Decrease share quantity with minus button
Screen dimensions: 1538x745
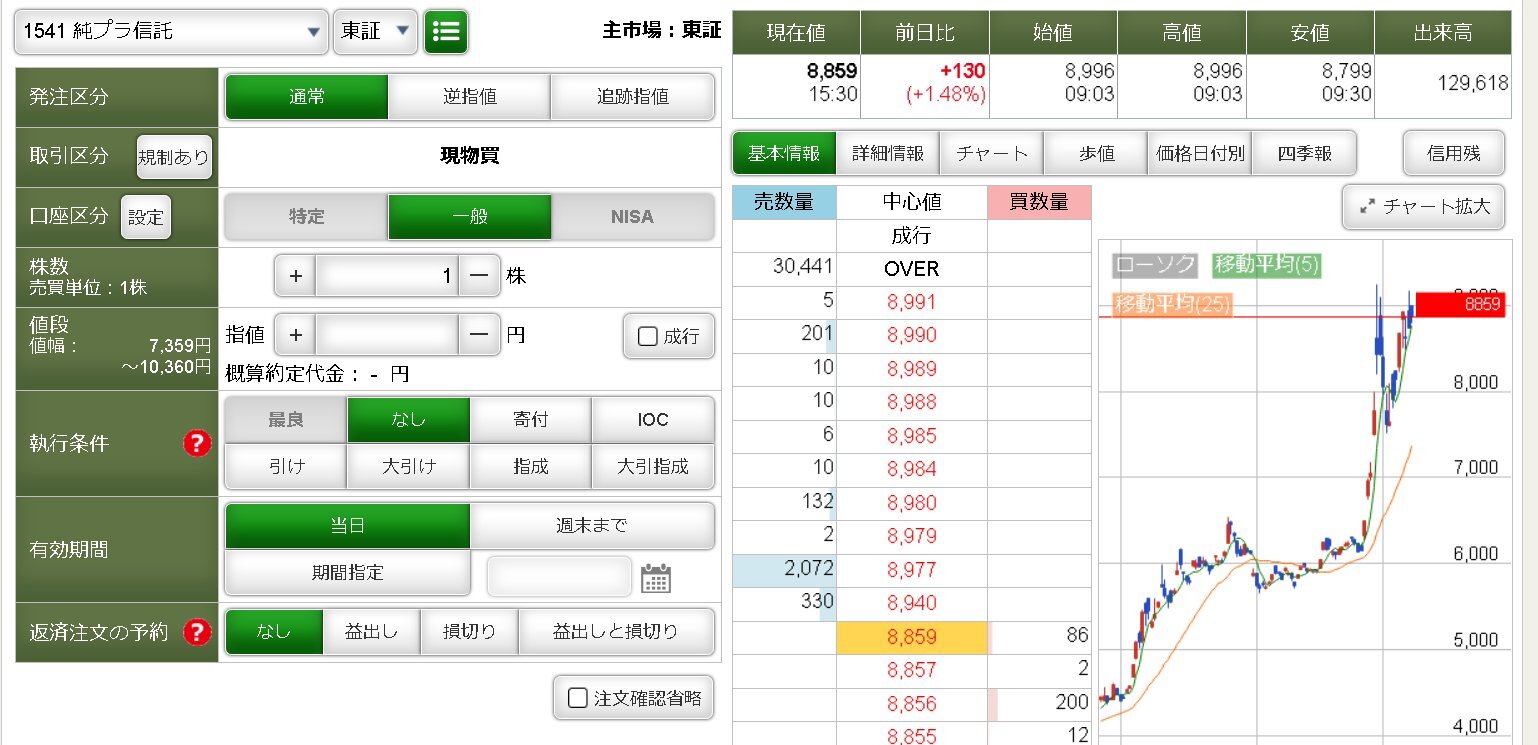click(479, 276)
